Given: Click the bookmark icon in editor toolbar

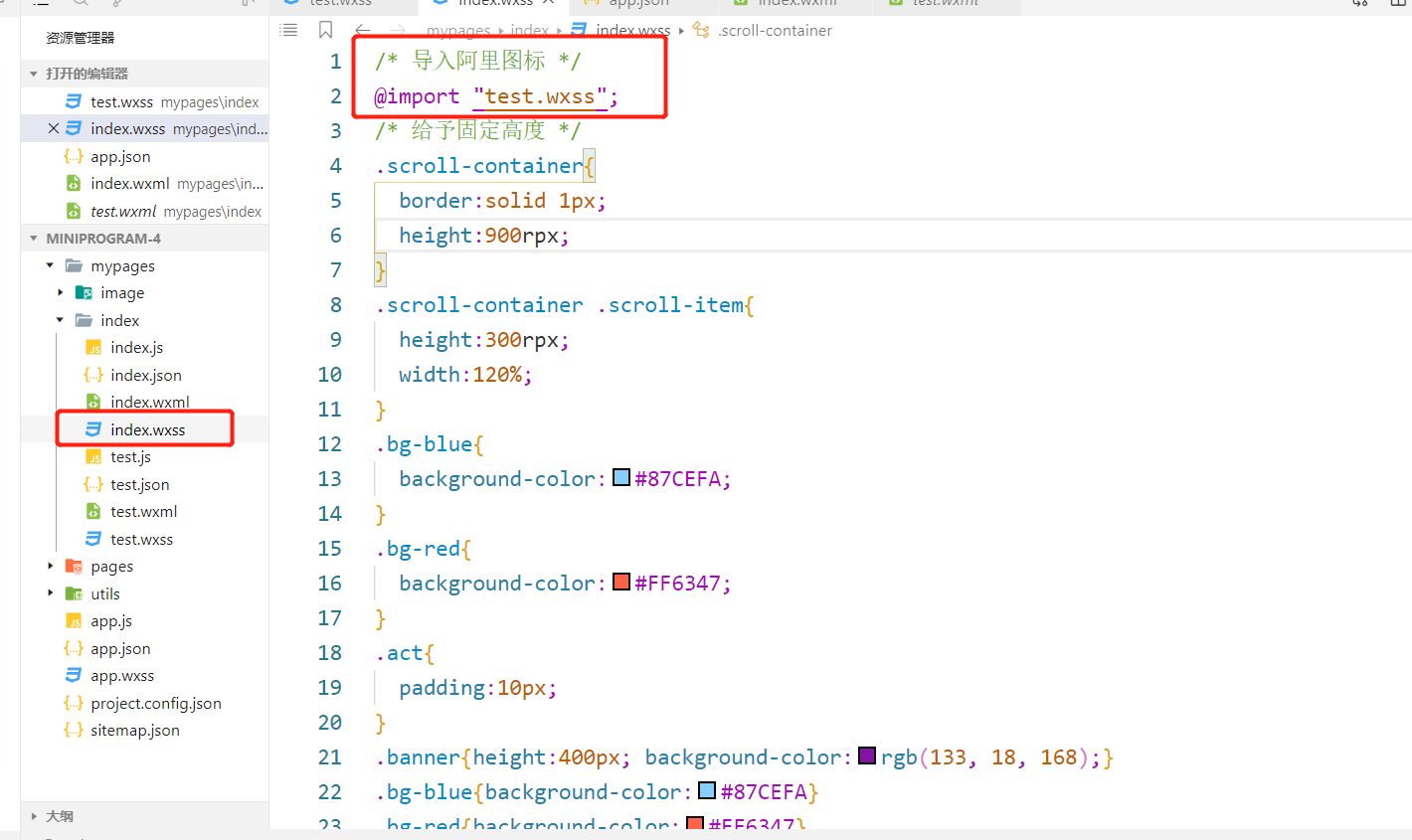Looking at the screenshot, I should (325, 30).
